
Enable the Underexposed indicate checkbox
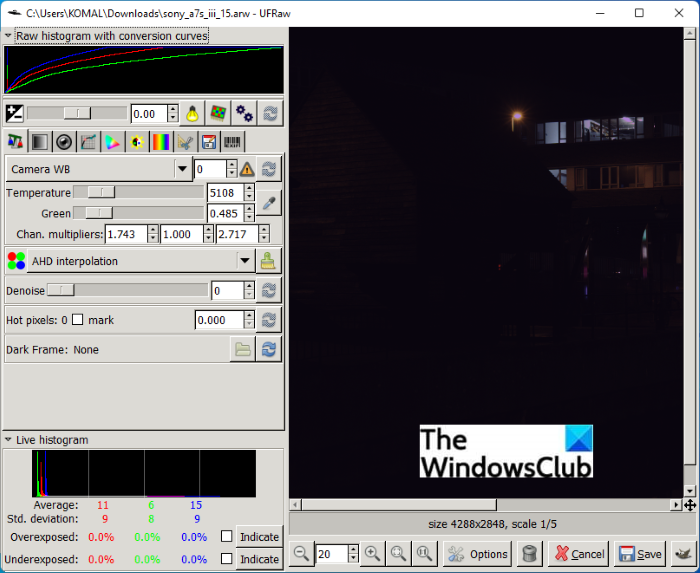(227, 558)
